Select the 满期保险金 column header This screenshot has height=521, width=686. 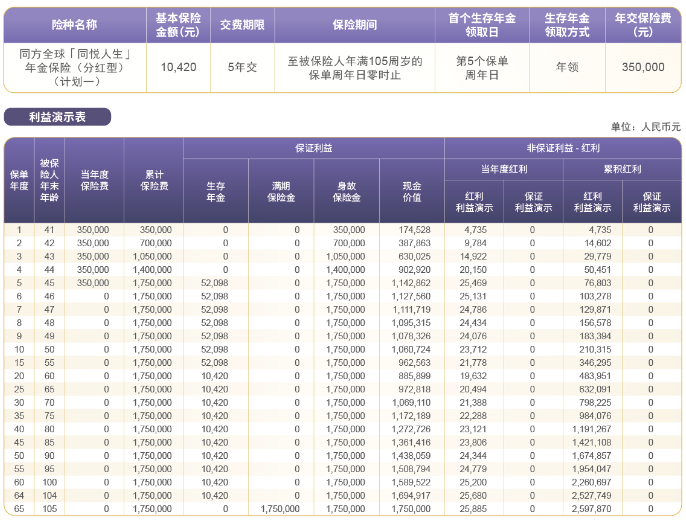281,191
